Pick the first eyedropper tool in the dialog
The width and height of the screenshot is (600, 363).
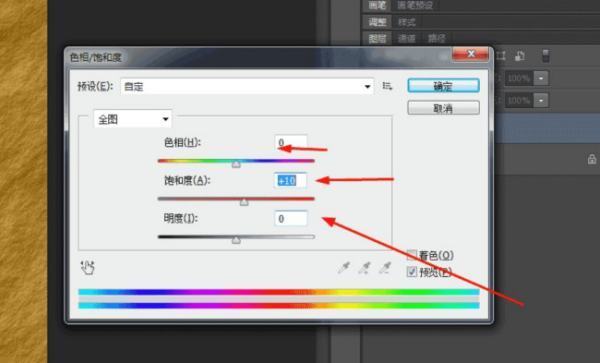click(344, 267)
